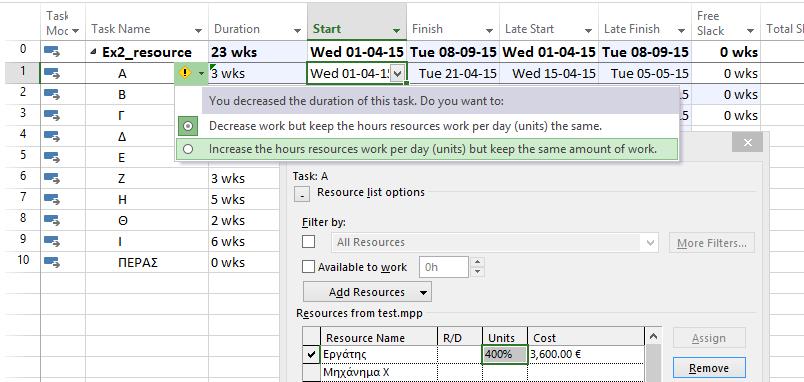Open the Start date picker dropdown for task A
Viewport: 804px width, 382px height.
pos(396,74)
